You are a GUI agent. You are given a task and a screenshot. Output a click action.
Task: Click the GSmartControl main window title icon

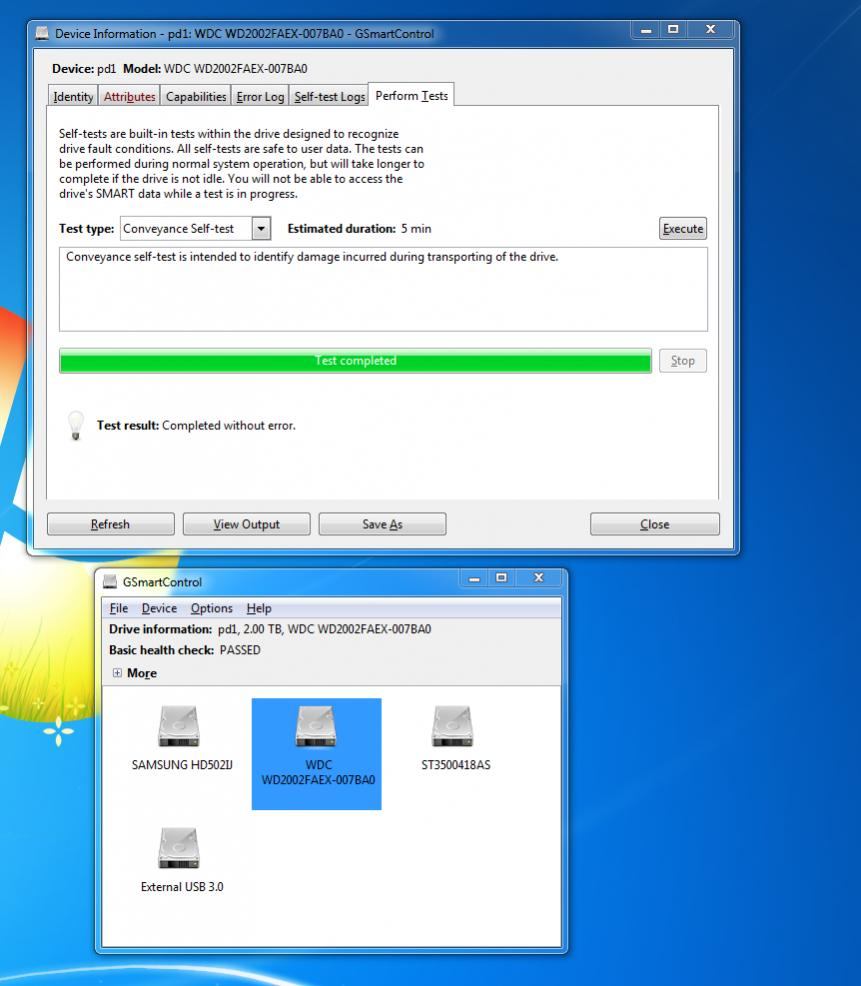tap(110, 582)
